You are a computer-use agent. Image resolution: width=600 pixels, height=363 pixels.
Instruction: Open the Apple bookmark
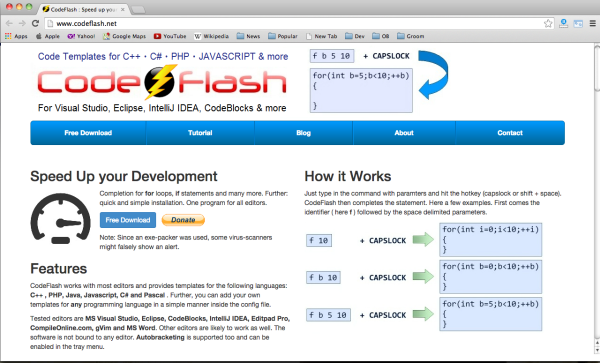click(47, 36)
